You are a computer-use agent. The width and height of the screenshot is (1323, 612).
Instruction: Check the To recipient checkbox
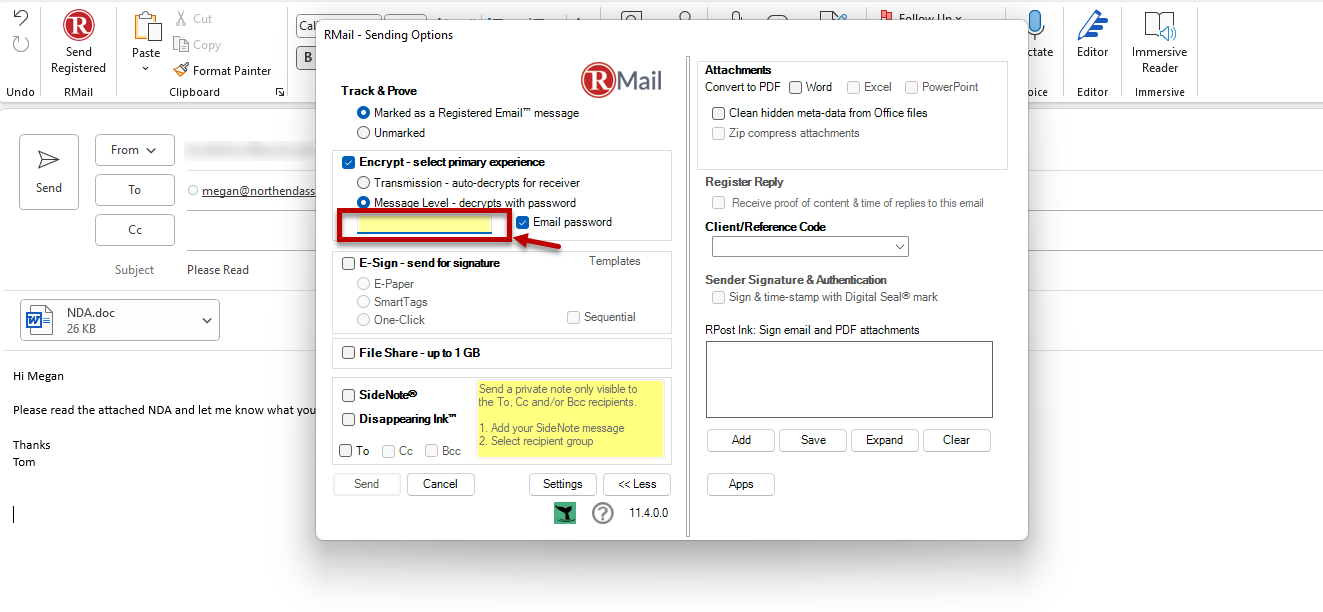click(x=345, y=451)
